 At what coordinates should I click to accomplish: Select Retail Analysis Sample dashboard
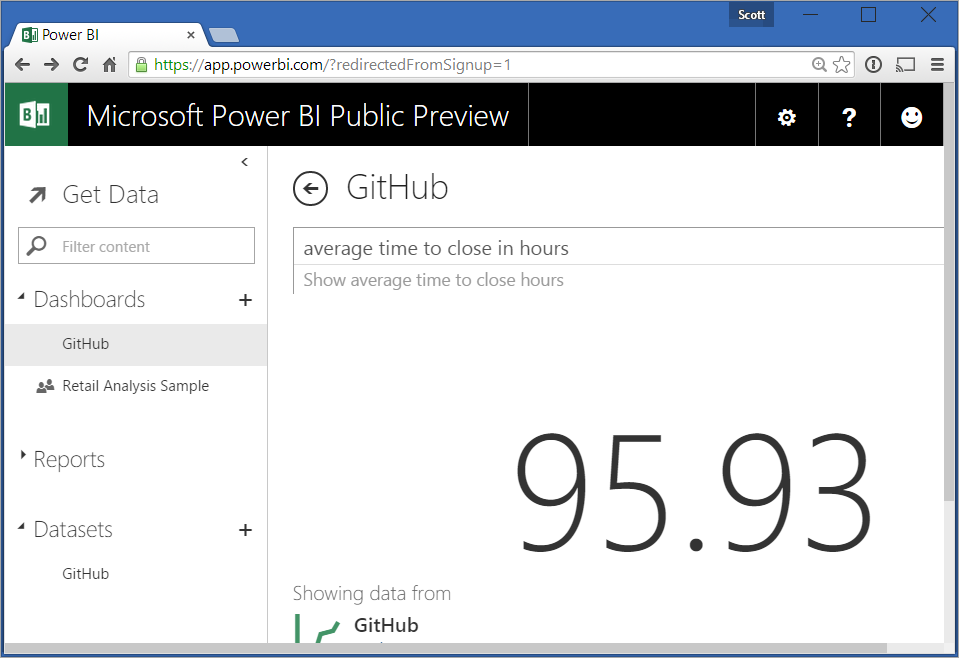[x=135, y=386]
